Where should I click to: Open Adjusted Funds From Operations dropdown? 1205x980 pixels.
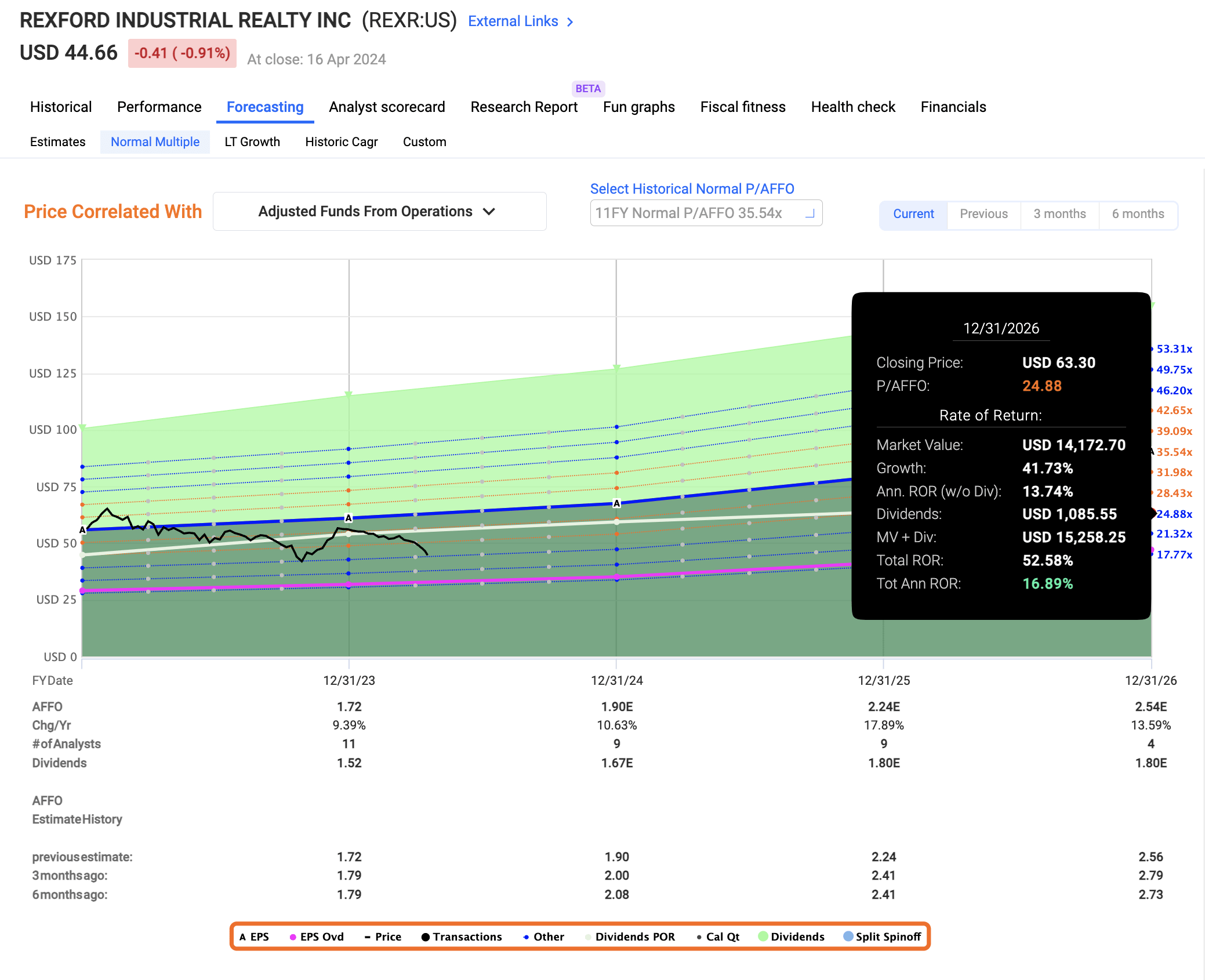379,212
